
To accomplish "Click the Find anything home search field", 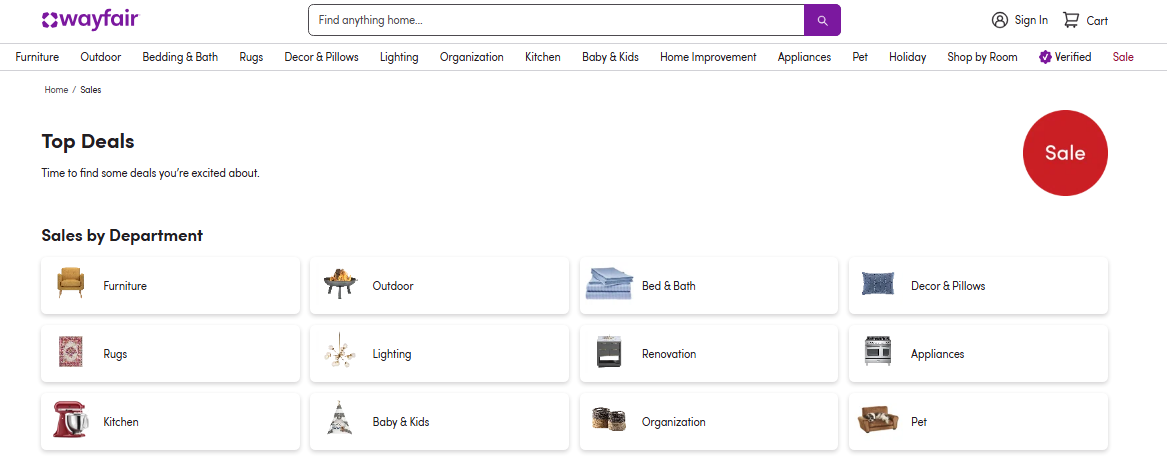I will (556, 20).
